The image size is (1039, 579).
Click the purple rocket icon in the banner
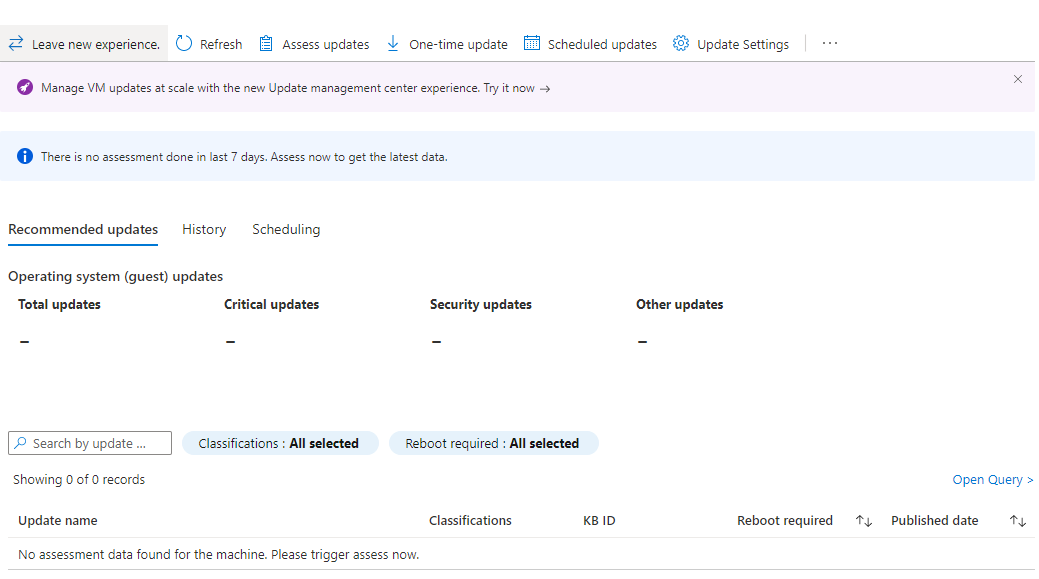pos(25,88)
